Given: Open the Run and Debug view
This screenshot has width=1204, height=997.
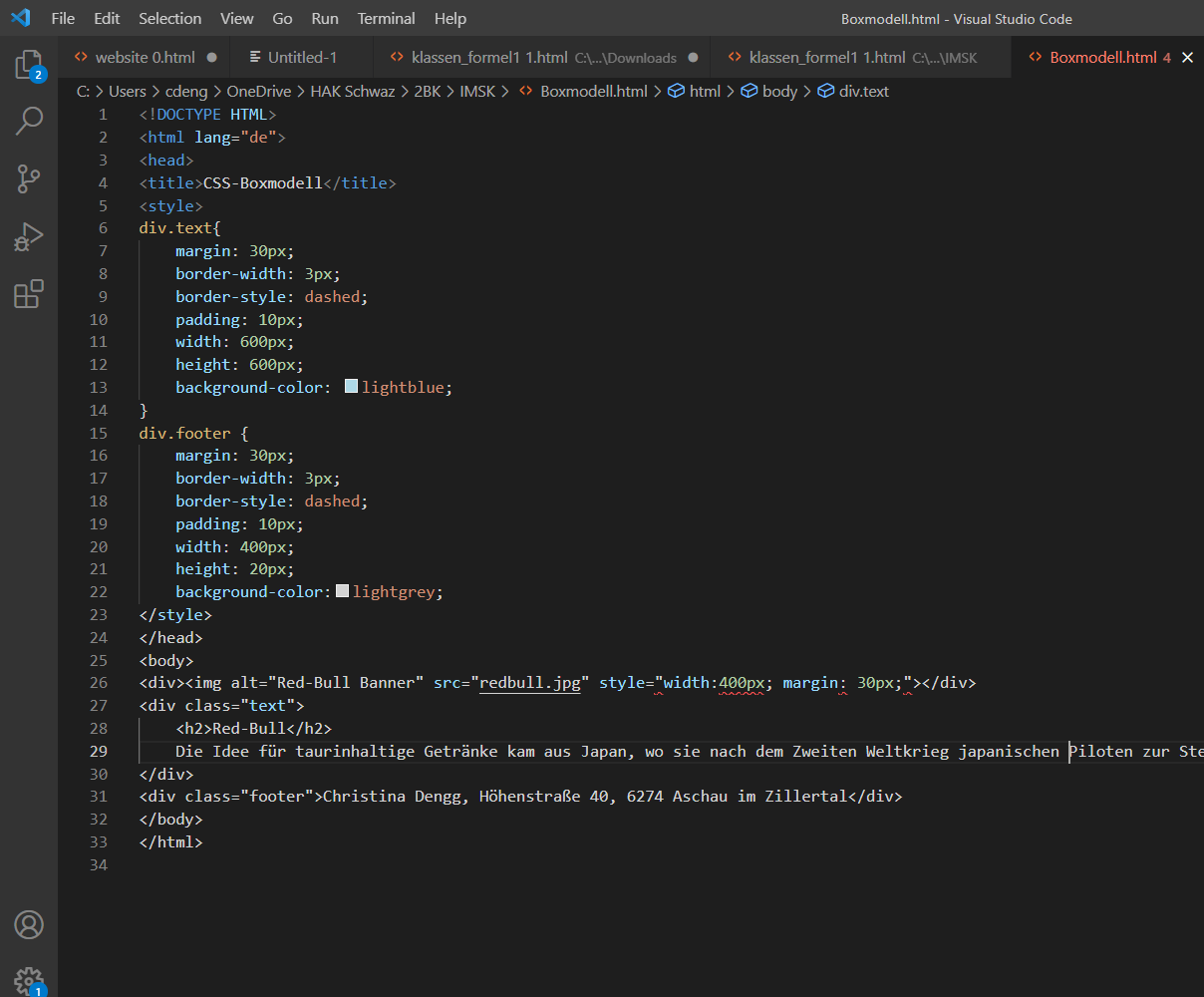Looking at the screenshot, I should tap(29, 237).
